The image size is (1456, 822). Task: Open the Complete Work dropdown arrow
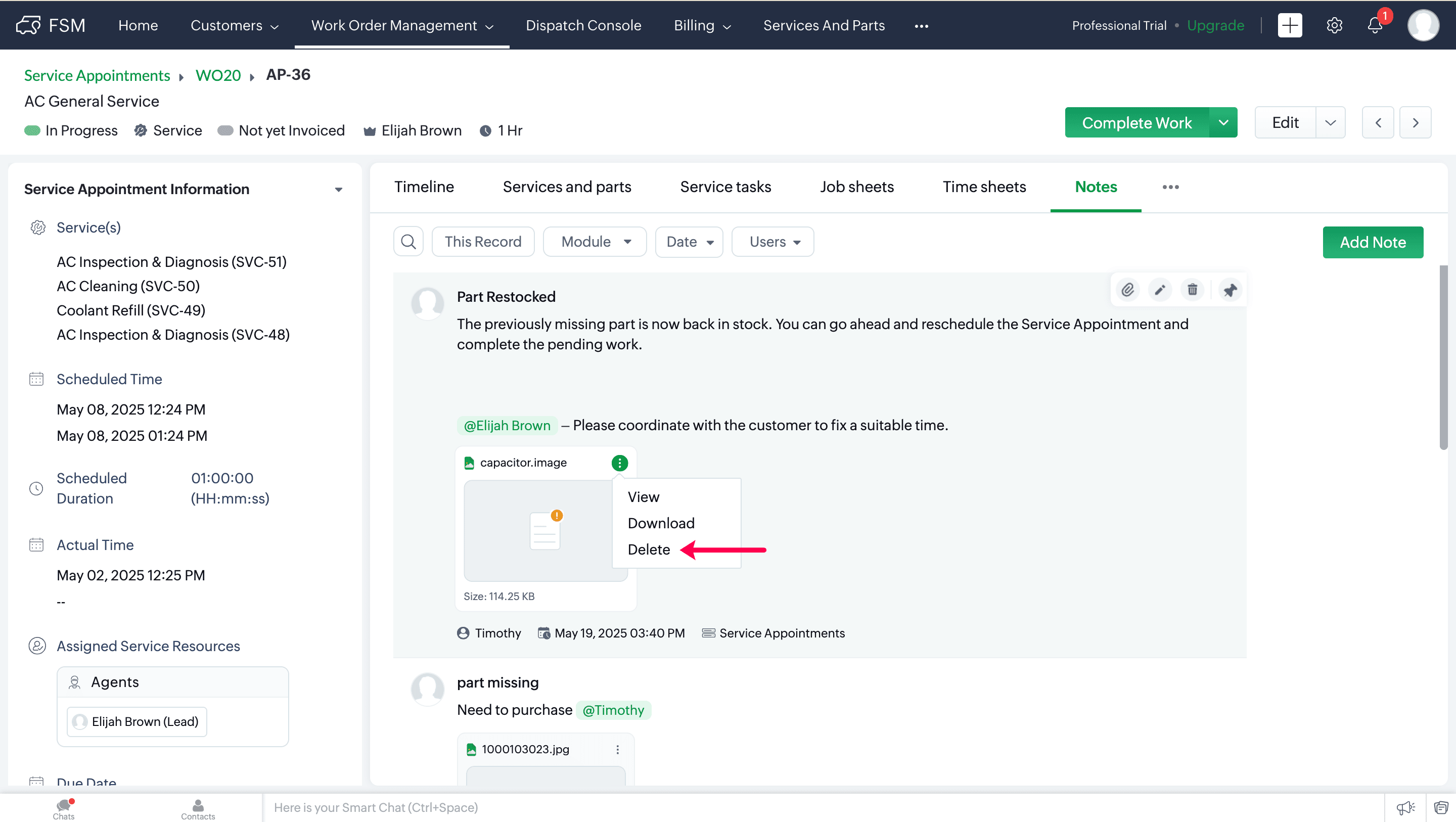pyautogui.click(x=1223, y=123)
